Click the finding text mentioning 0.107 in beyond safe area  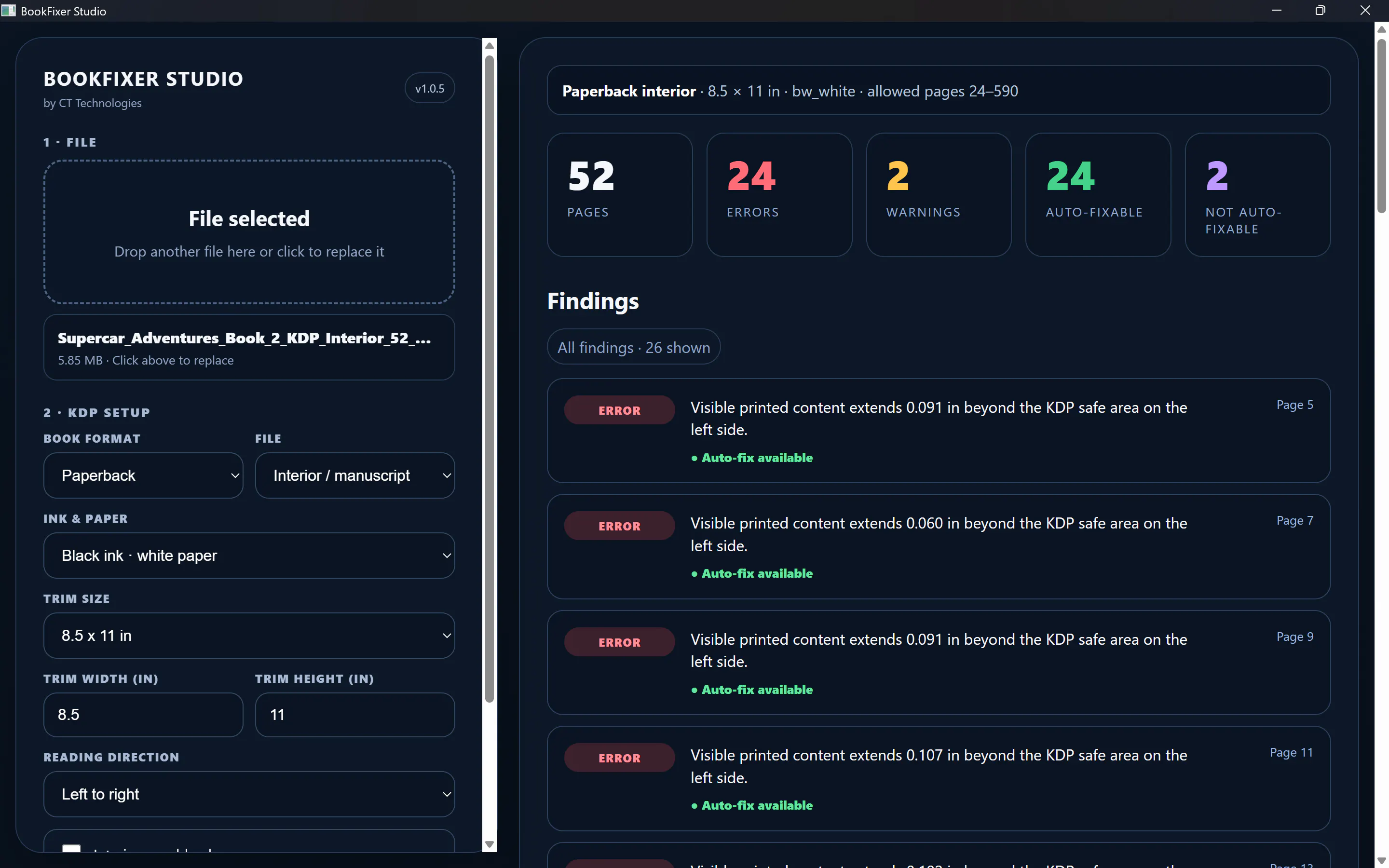coord(939,766)
